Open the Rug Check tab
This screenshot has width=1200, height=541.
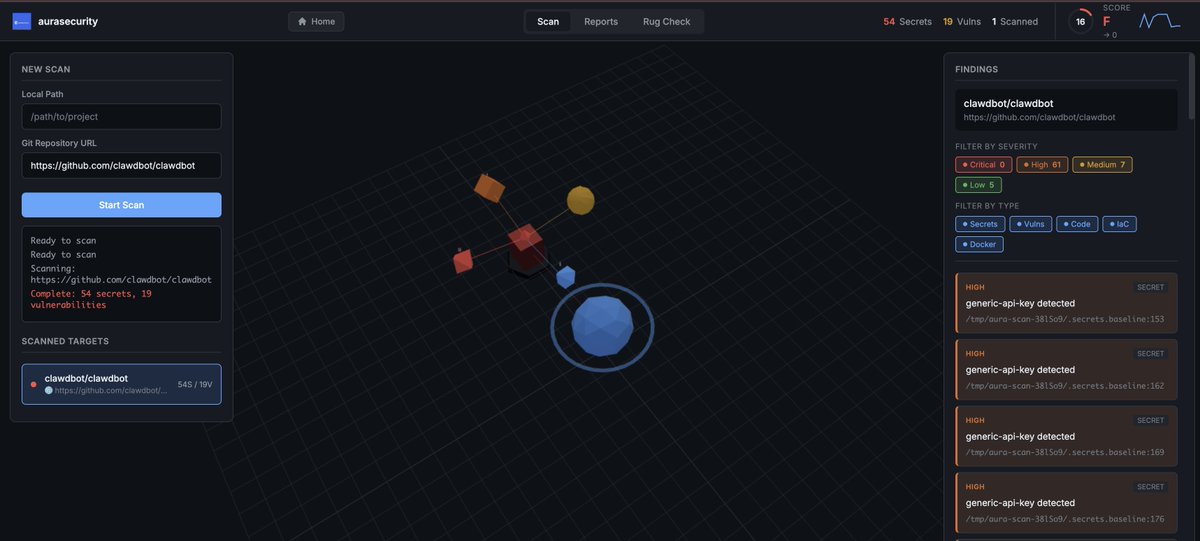[x=666, y=21]
